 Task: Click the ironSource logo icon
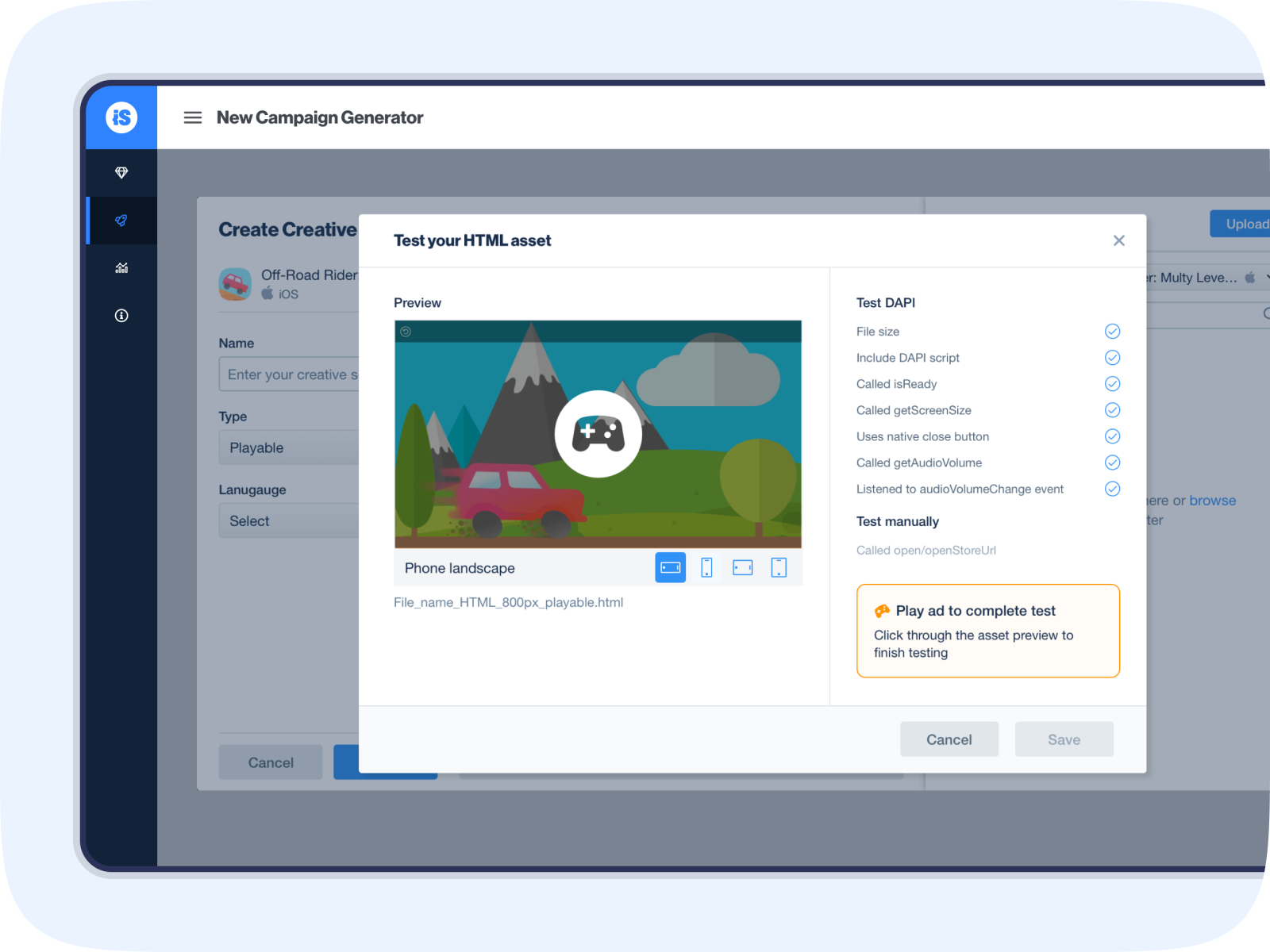(x=121, y=117)
